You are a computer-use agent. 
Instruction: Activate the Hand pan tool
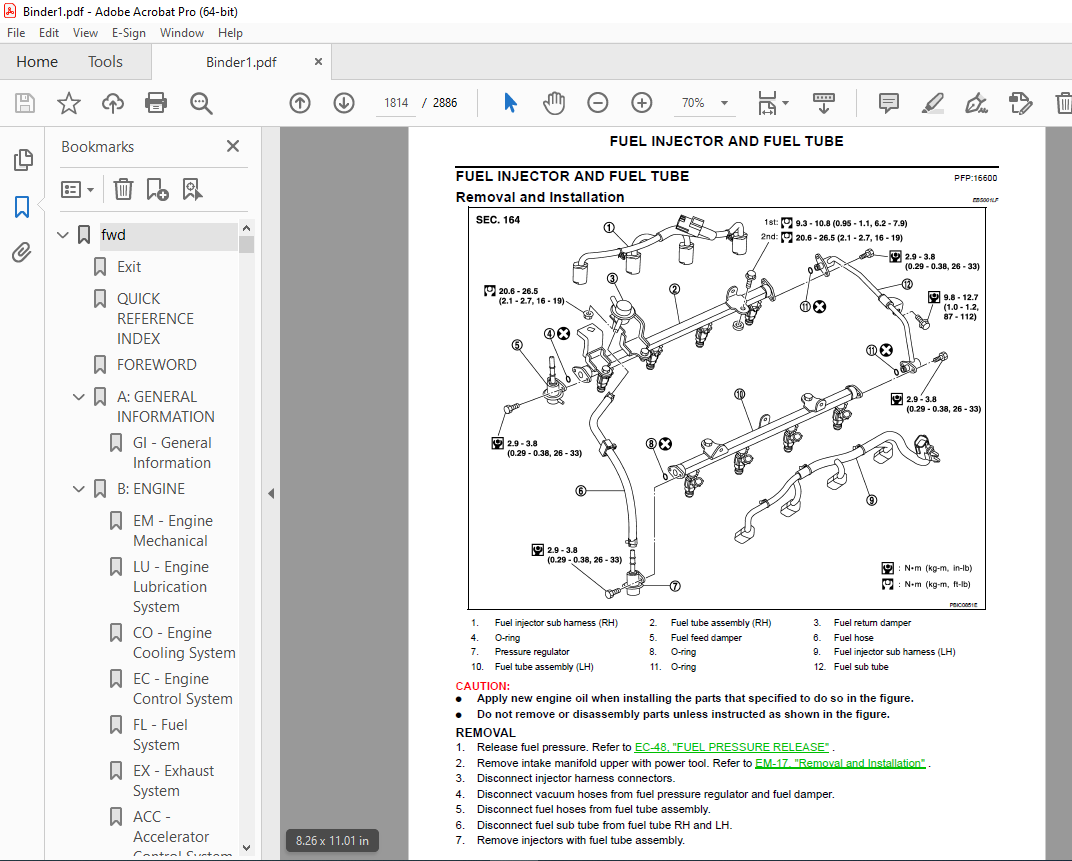pos(554,103)
